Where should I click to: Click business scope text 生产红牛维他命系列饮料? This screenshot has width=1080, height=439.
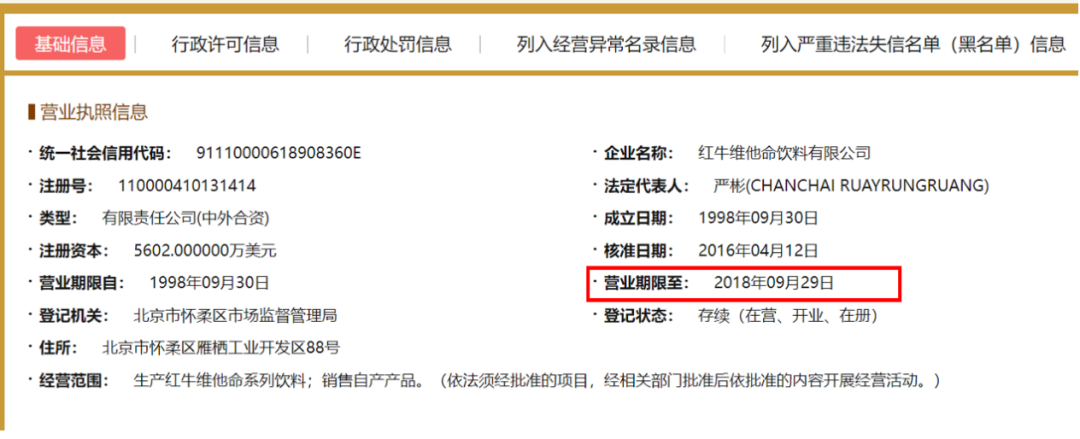(x=219, y=380)
